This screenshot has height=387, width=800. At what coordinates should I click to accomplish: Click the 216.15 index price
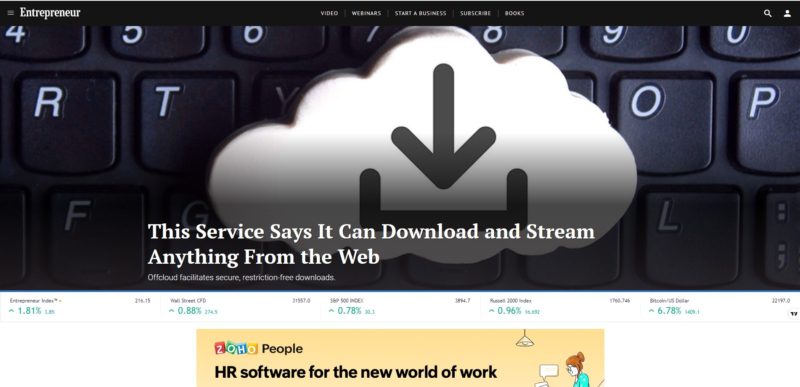(143, 301)
